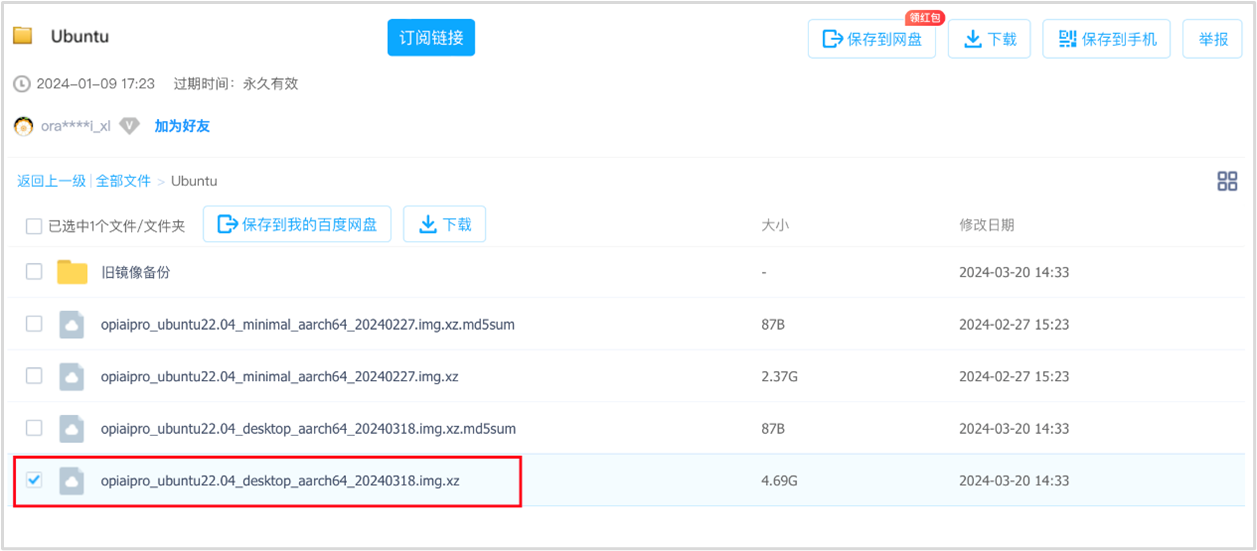Click file icon of desktop_aarch64 img.xz
Image resolution: width=1257 pixels, height=551 pixels.
point(72,481)
